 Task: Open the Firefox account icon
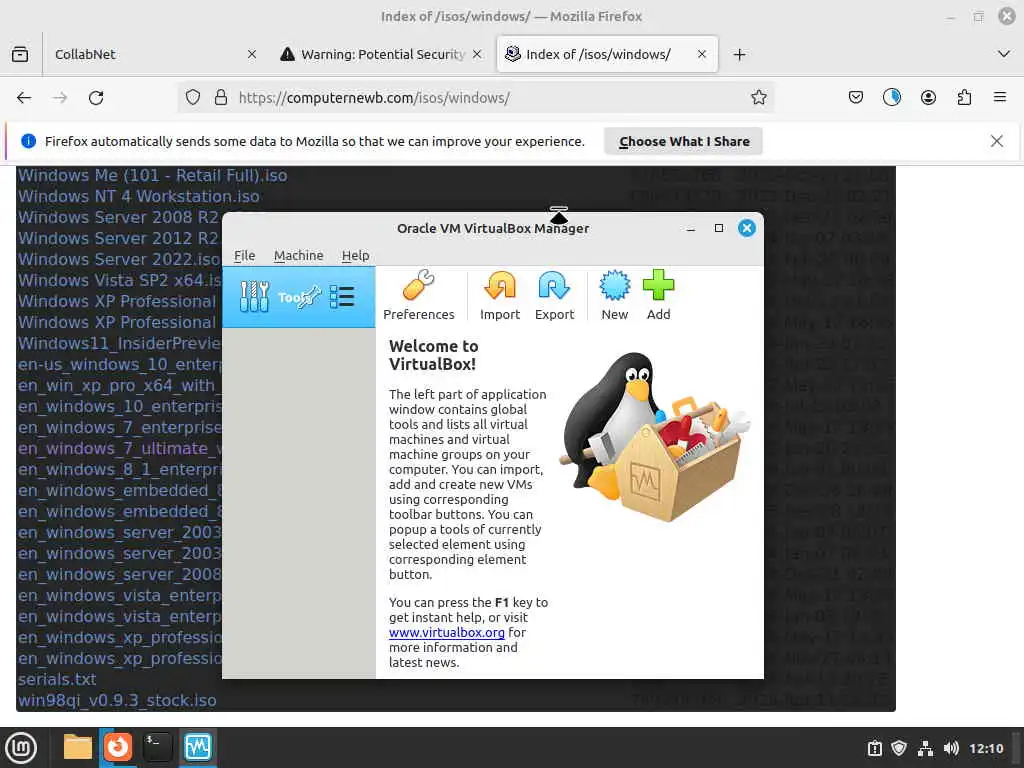point(928,97)
